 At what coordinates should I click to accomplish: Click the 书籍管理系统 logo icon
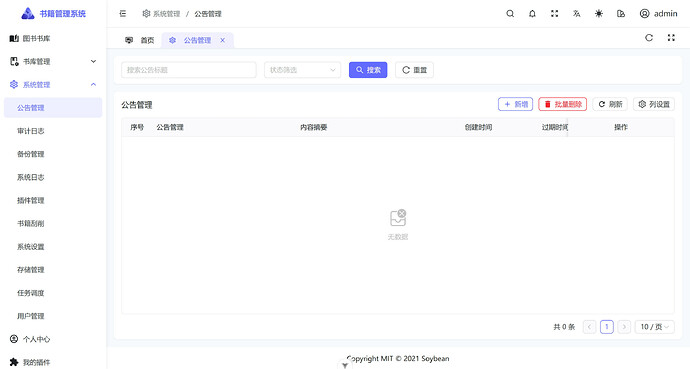(28, 14)
